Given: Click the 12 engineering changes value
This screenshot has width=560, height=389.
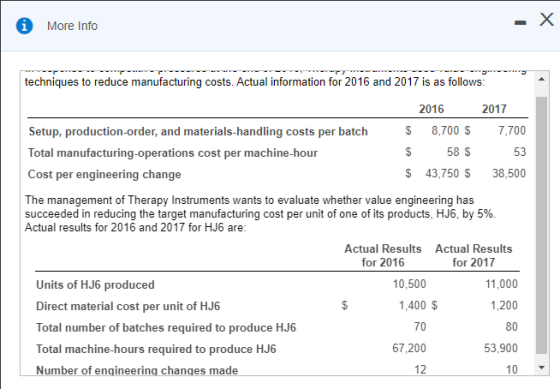Looking at the screenshot, I should 420,370.
